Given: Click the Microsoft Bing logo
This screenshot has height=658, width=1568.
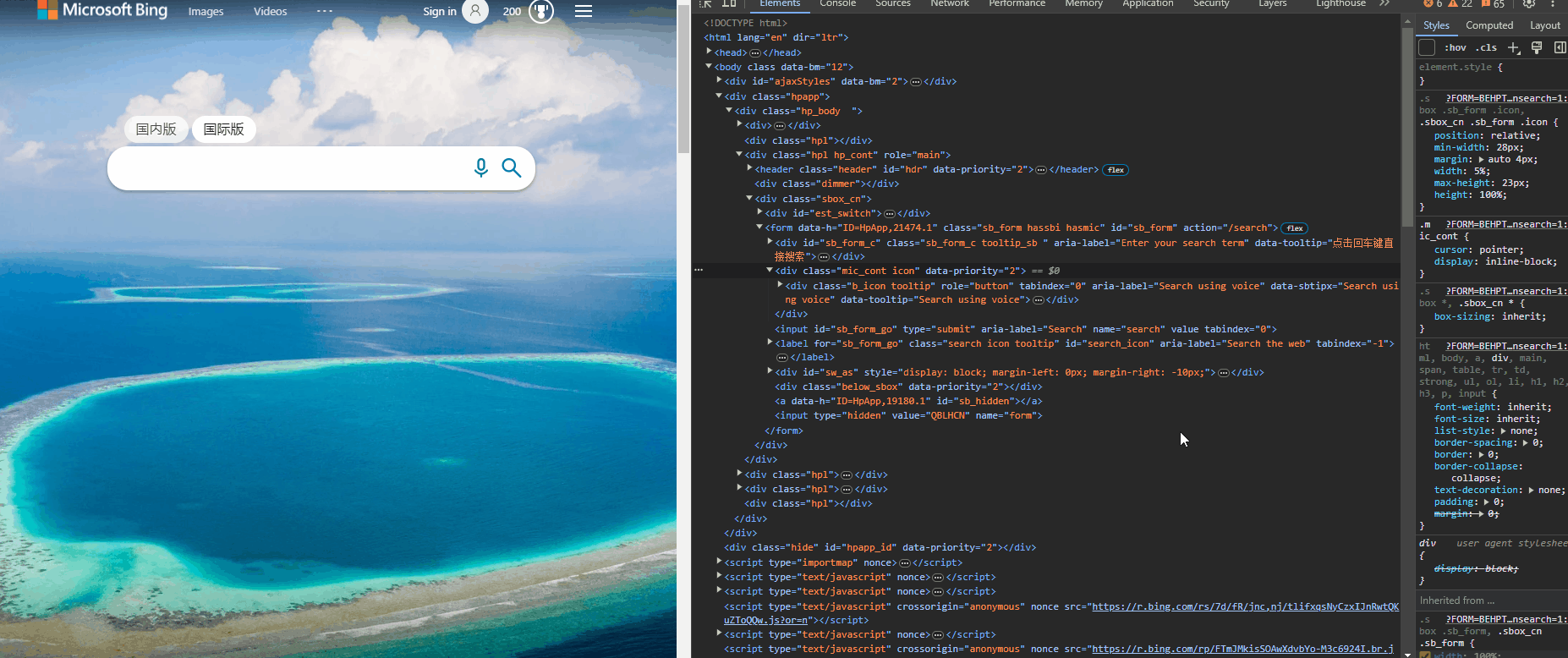Looking at the screenshot, I should click(x=102, y=10).
